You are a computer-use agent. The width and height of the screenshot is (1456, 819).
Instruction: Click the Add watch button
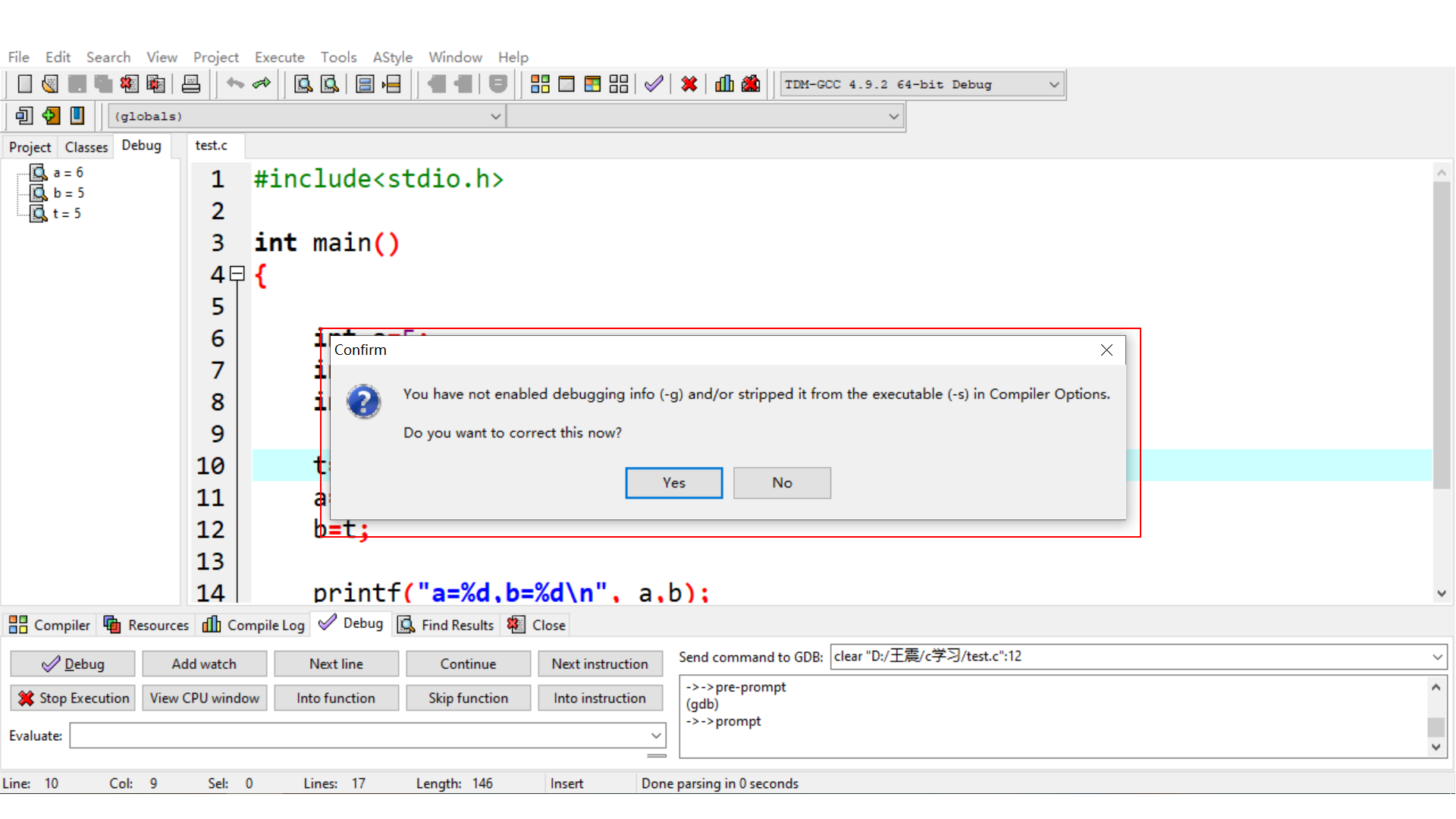click(204, 664)
